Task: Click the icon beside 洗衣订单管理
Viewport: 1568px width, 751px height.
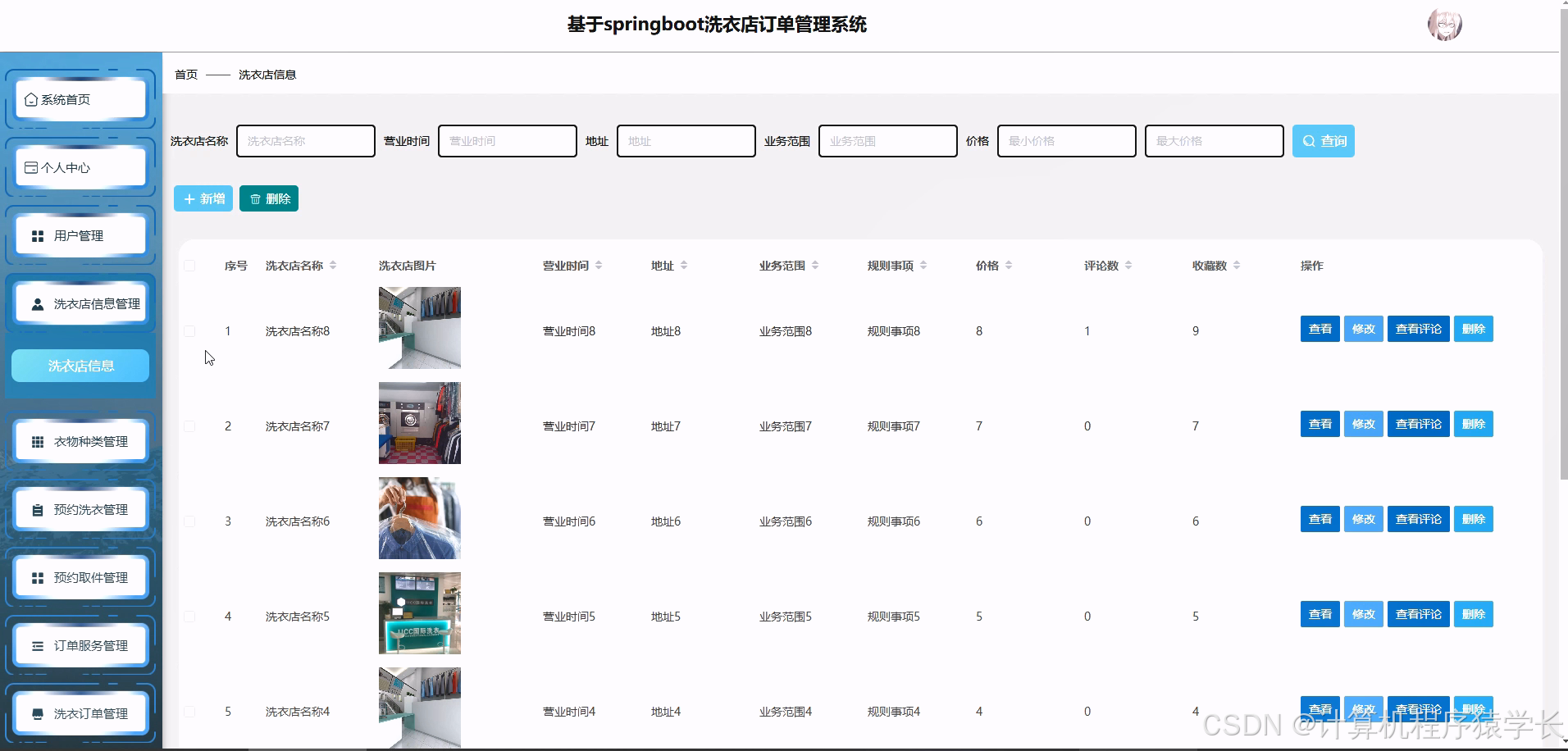Action: tap(38, 714)
